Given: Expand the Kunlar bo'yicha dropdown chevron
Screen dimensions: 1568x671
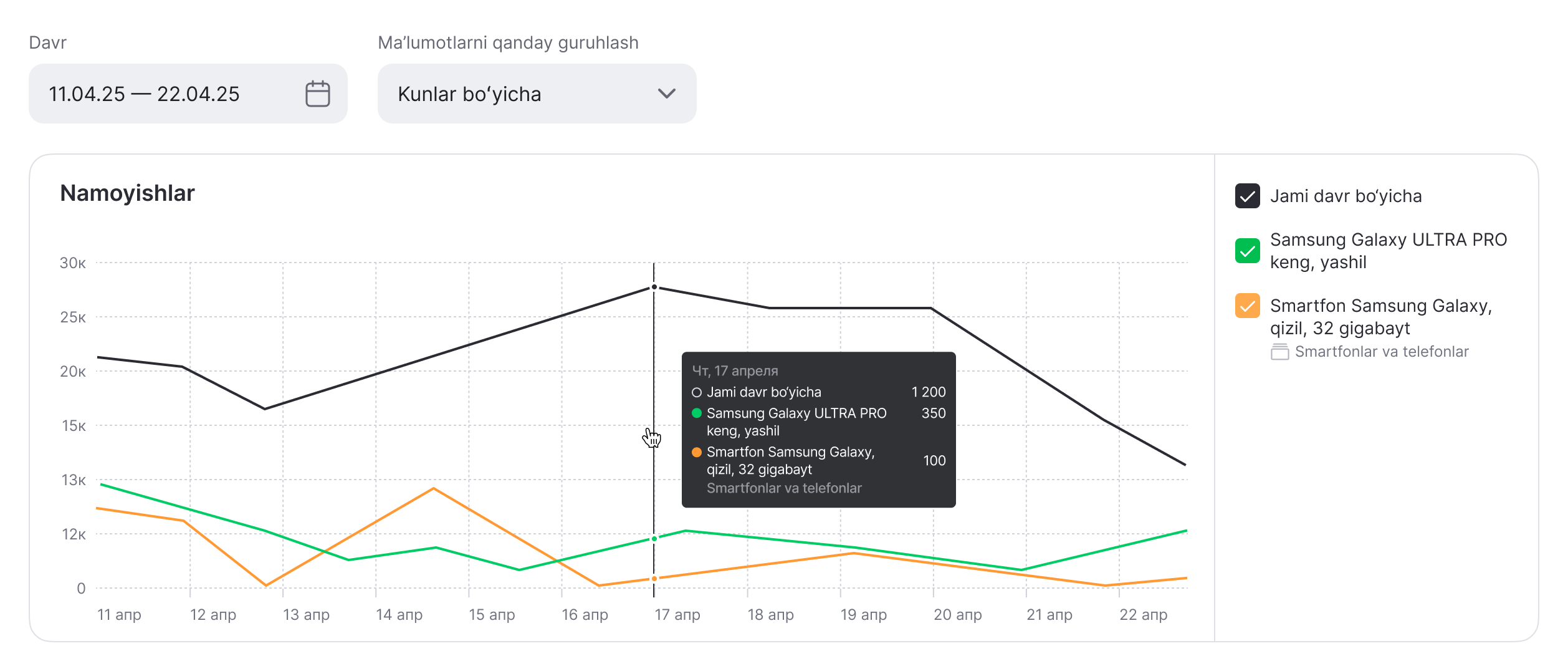Looking at the screenshot, I should (667, 94).
